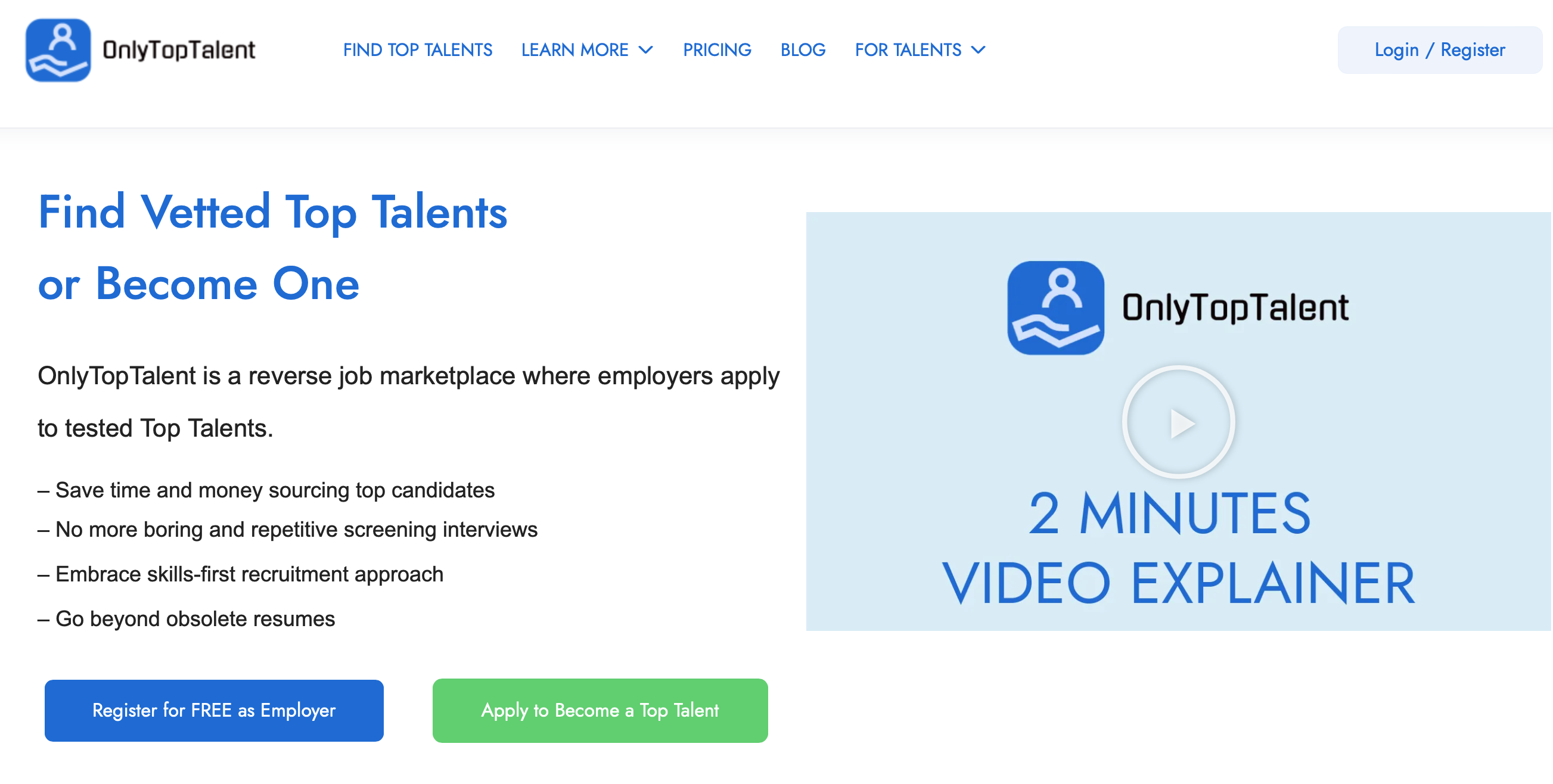Click the logo icon inside video thumbnail
Screen dimensions: 1553x784
[x=1055, y=307]
